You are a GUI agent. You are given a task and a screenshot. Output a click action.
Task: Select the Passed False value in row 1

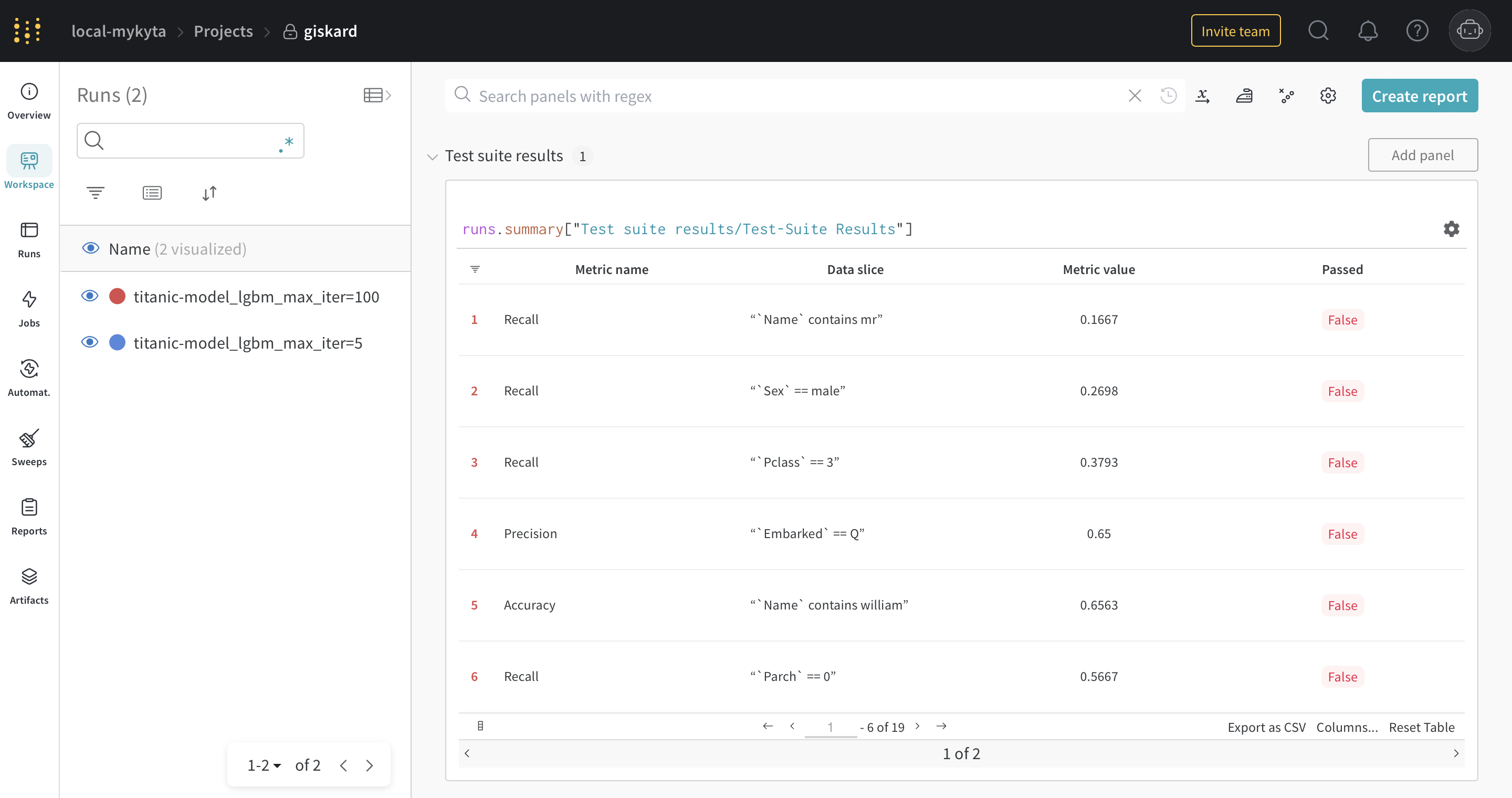pyautogui.click(x=1342, y=320)
